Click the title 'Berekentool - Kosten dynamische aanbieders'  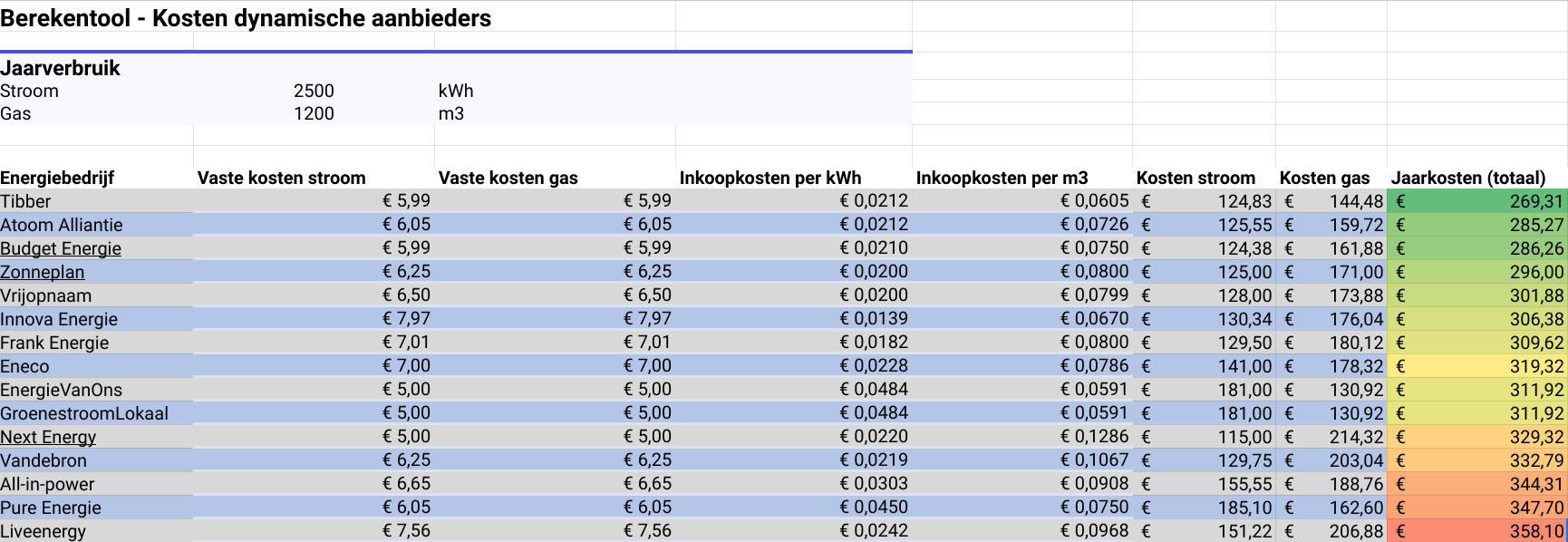point(246,18)
